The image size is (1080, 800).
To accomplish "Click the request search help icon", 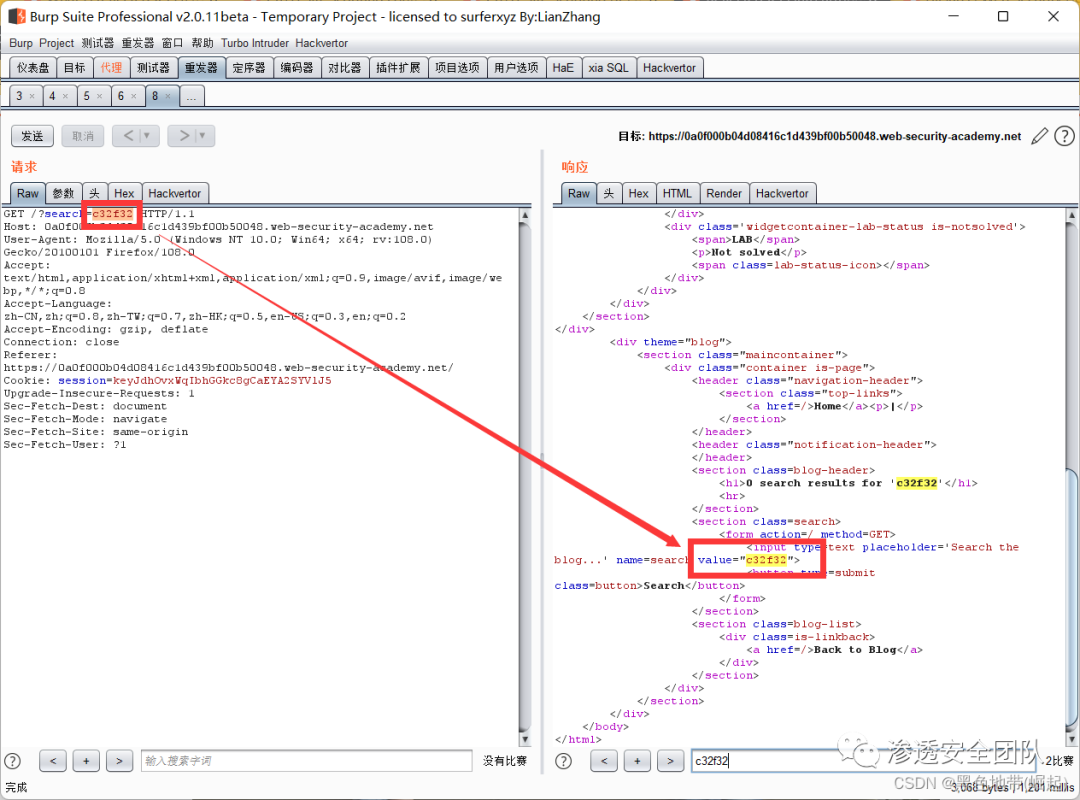I will (12, 761).
